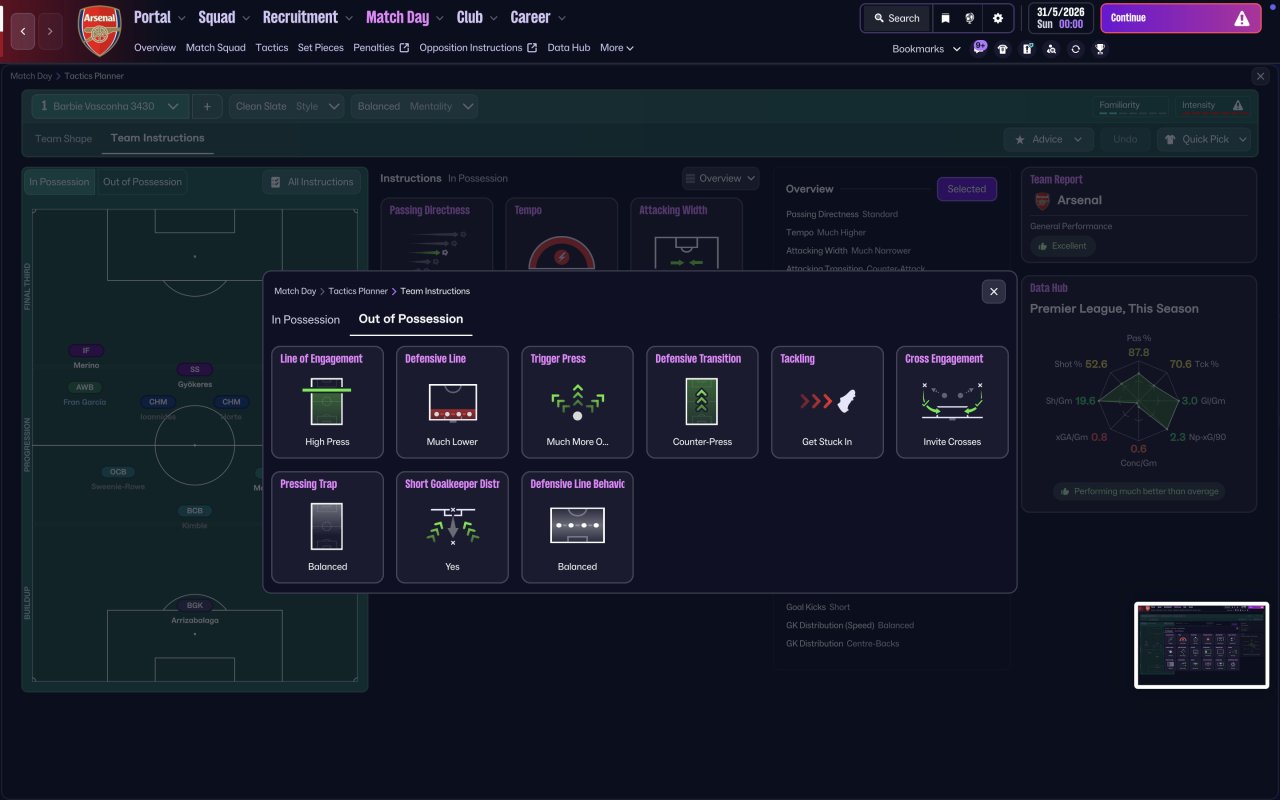The width and height of the screenshot is (1280, 800).
Task: Click the Search button
Action: click(x=896, y=18)
